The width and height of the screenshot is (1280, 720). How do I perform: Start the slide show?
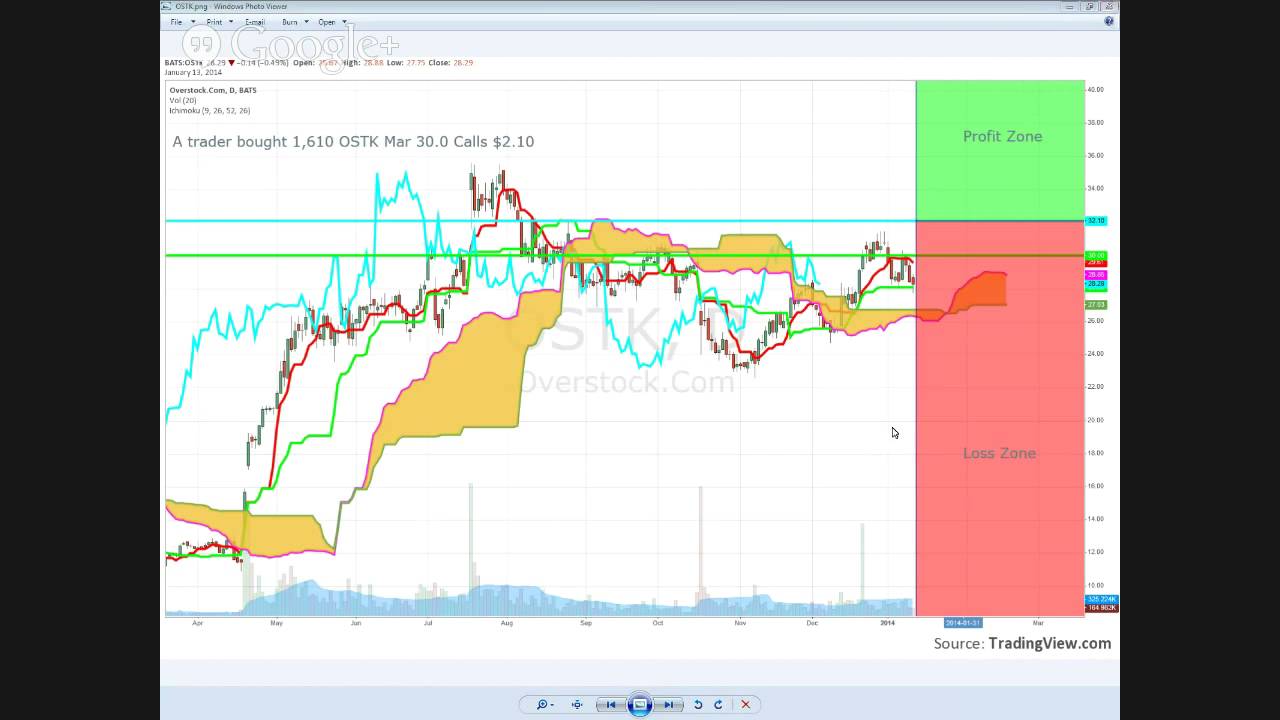click(x=640, y=704)
